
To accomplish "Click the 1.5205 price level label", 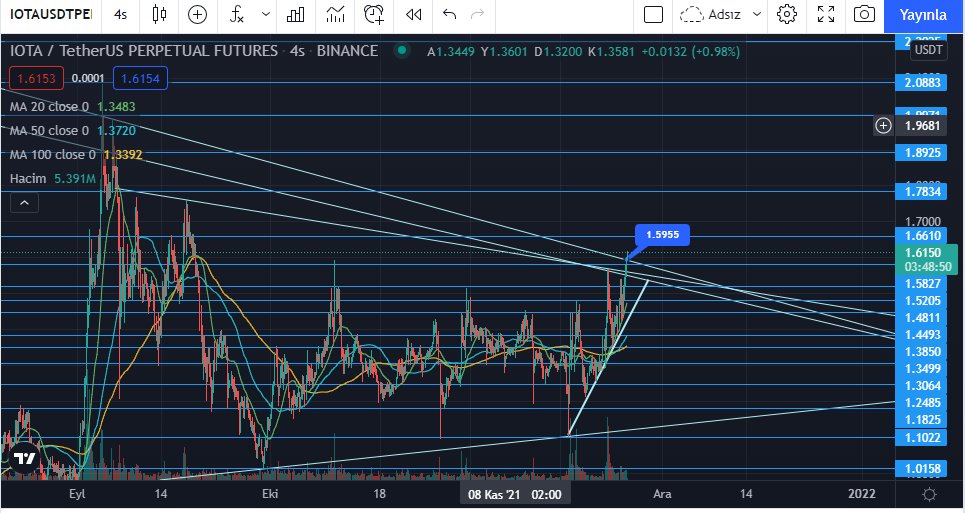I will [922, 301].
